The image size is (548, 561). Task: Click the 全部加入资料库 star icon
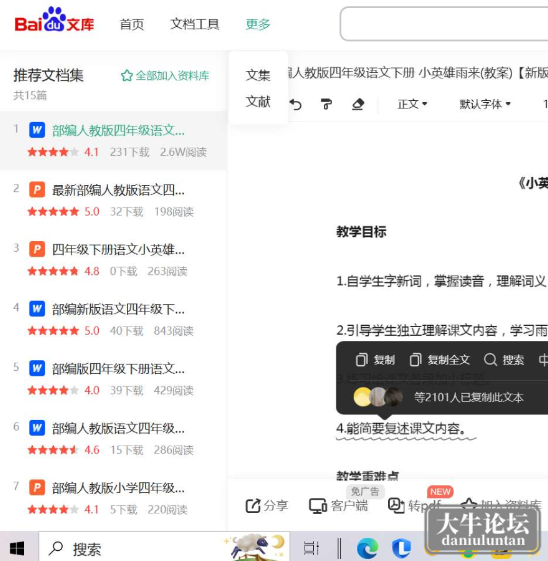pyautogui.click(x=127, y=75)
